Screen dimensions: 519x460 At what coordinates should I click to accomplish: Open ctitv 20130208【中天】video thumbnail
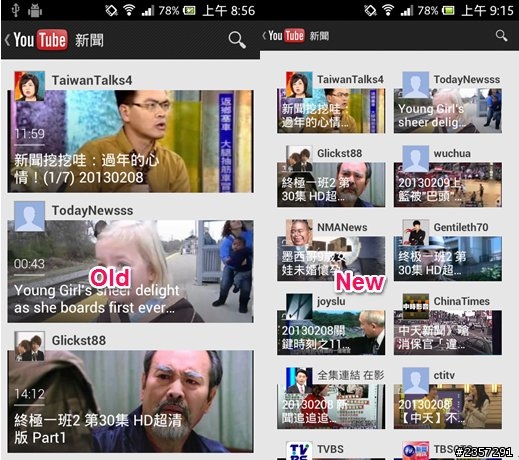point(448,407)
